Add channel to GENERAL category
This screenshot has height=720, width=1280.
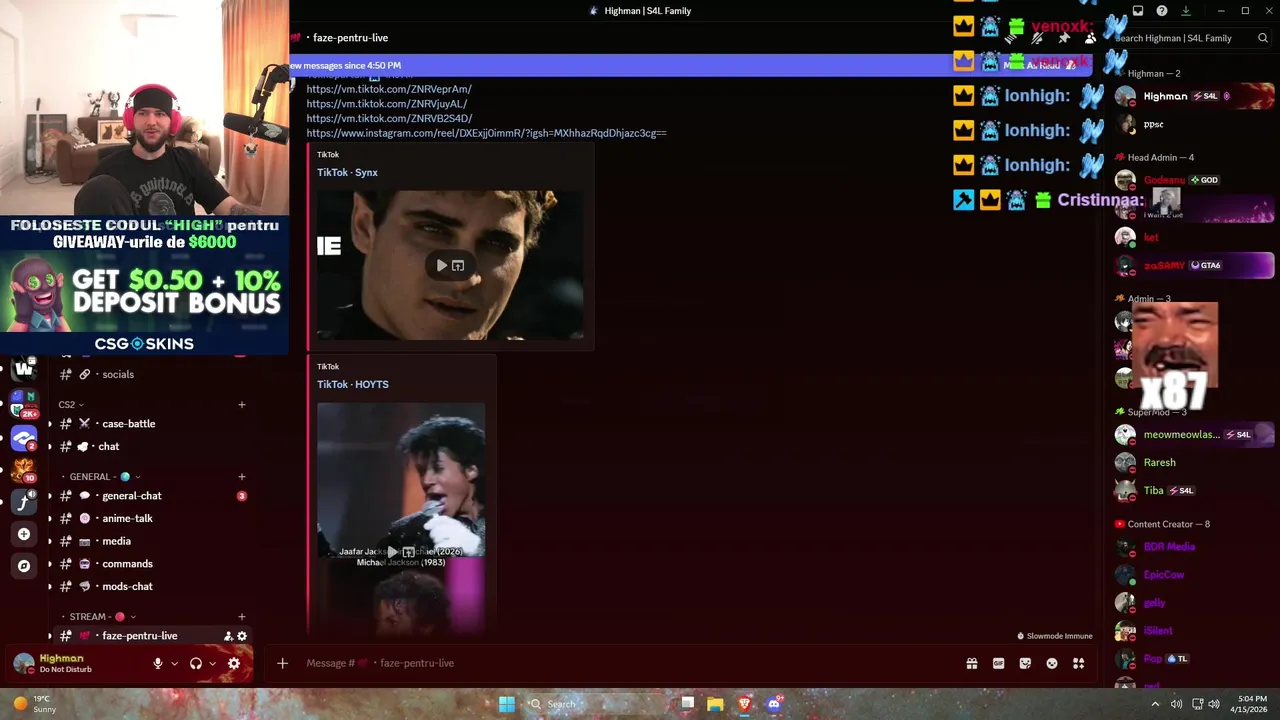tap(242, 477)
